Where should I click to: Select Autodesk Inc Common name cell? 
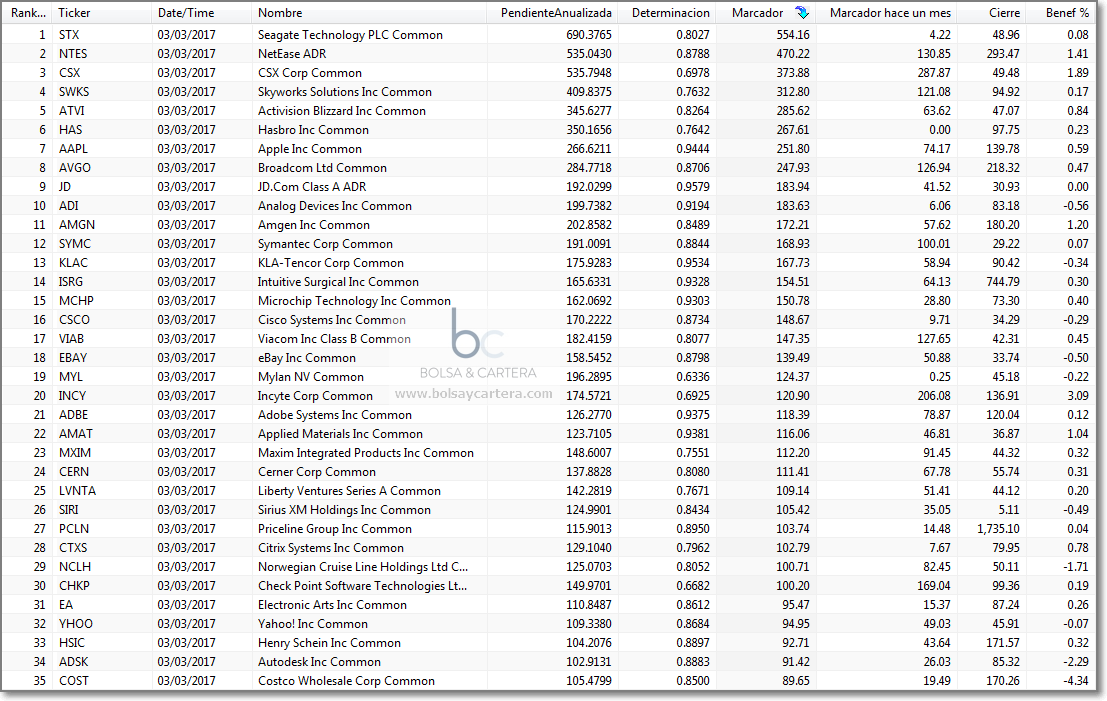tap(319, 663)
